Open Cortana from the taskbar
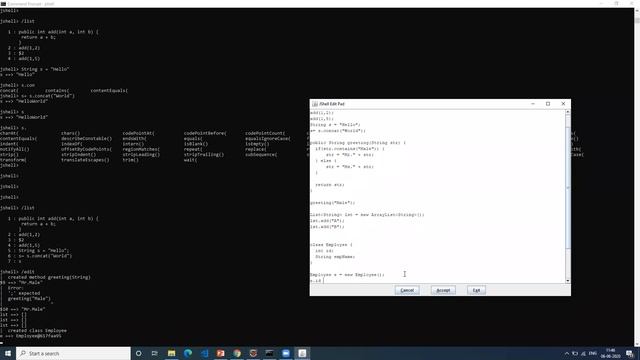This screenshot has width=640, height=360. tap(138, 353)
